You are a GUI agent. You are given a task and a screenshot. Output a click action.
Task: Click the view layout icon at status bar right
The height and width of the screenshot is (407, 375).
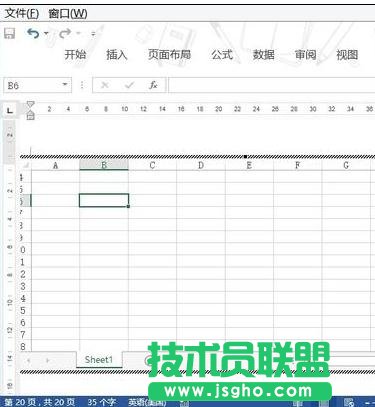point(349,402)
